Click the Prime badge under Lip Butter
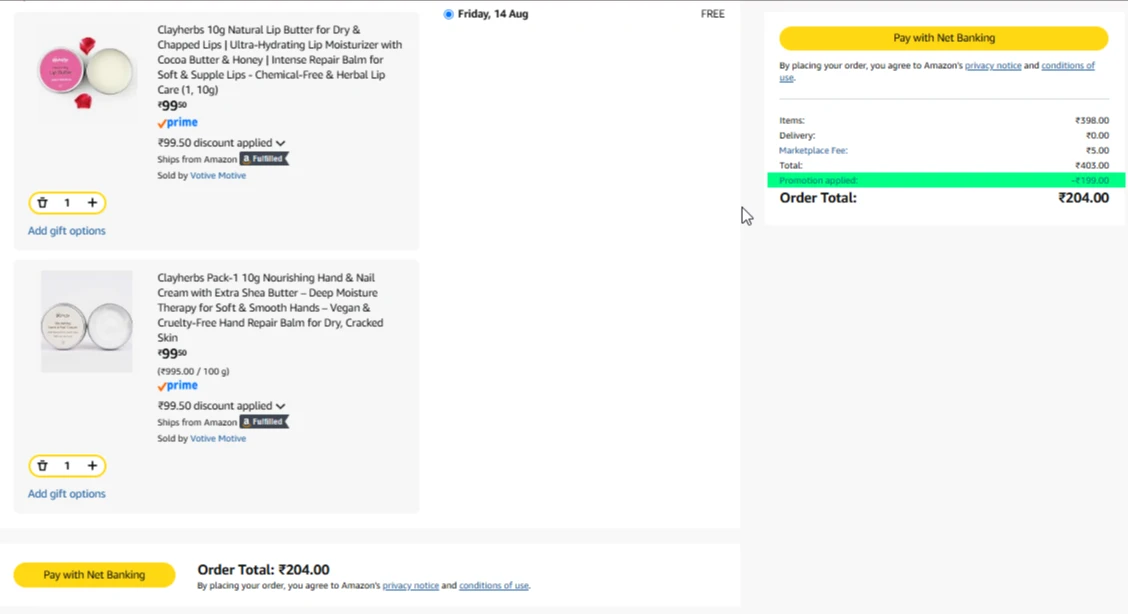This screenshot has height=615, width=1129. pyautogui.click(x=177, y=122)
